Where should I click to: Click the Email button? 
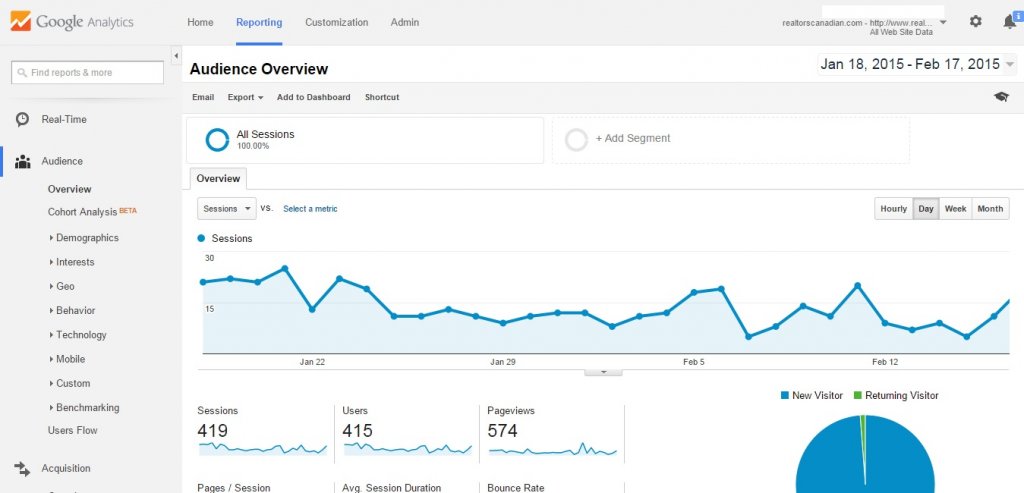(203, 97)
